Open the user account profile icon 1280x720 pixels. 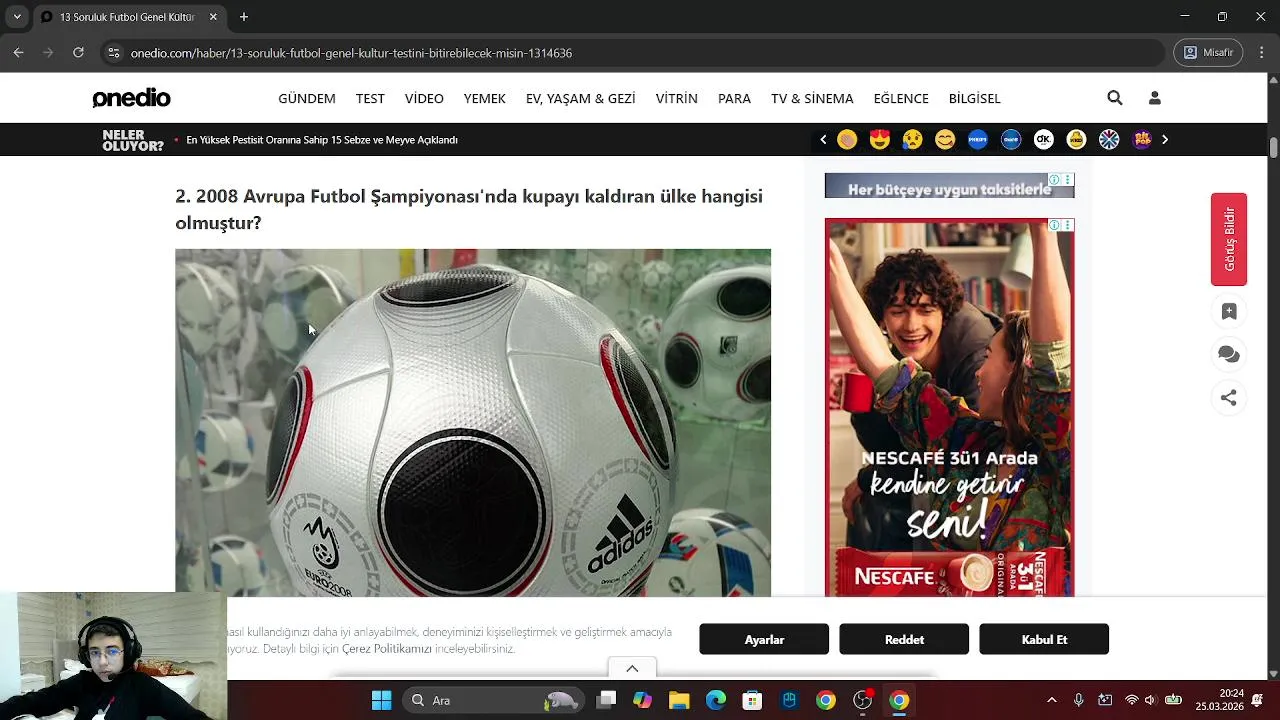1155,98
